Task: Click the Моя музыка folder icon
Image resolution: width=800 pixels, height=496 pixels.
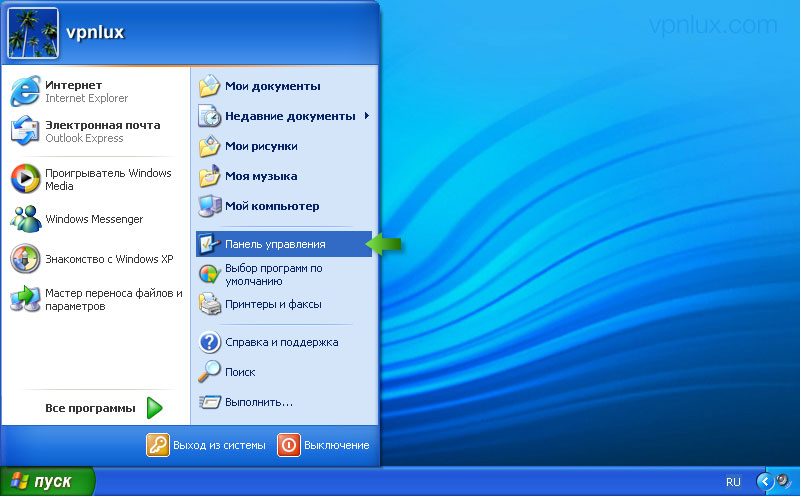Action: coord(209,176)
